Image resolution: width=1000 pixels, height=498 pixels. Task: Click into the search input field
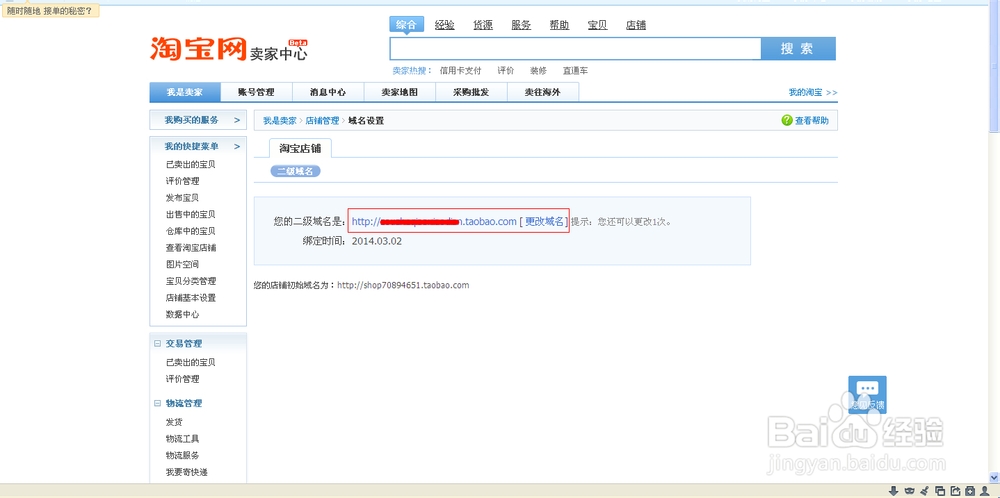pos(575,48)
